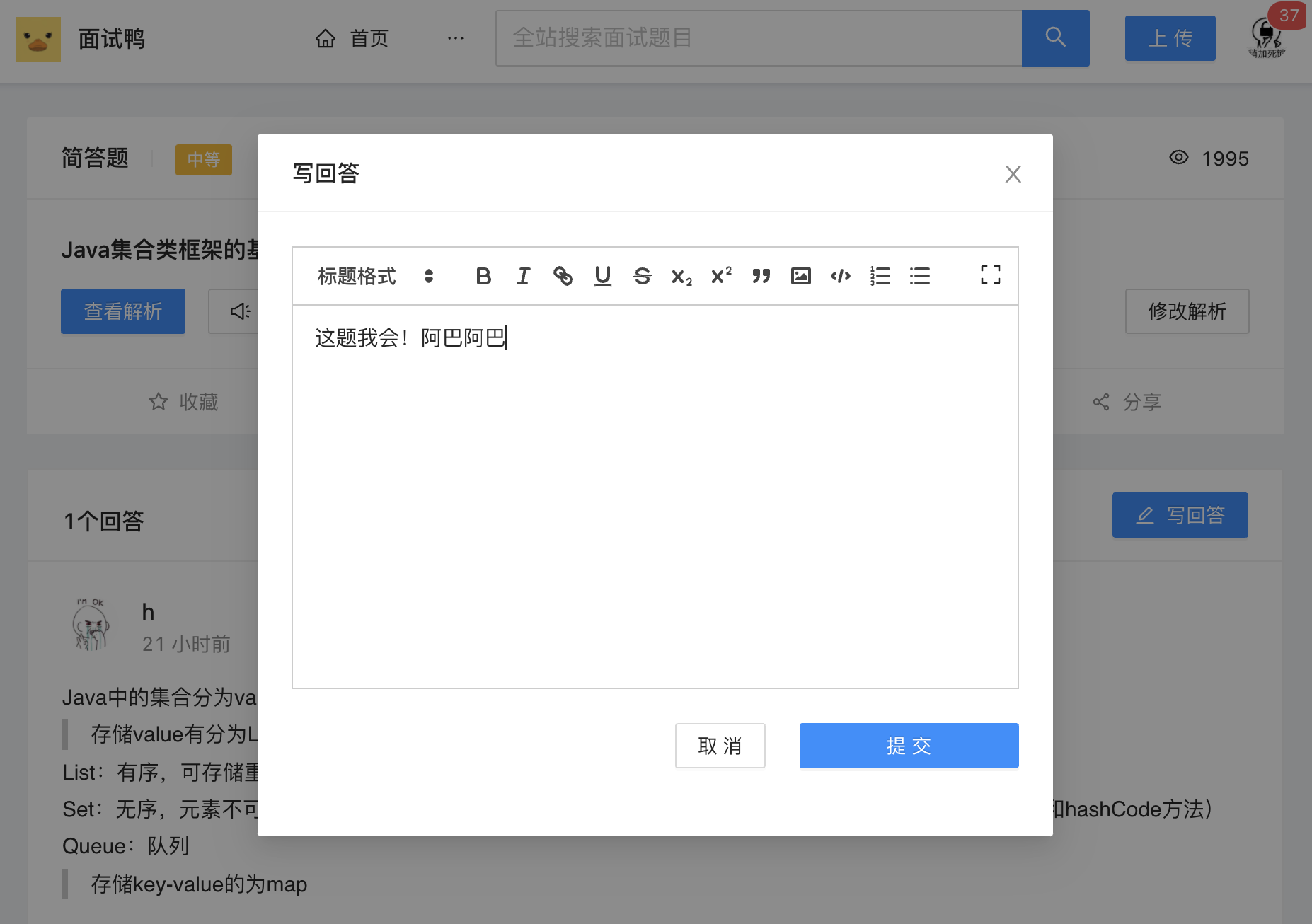Screen dimensions: 1312x924
Task: Apply strikethrough to the text
Action: (642, 276)
